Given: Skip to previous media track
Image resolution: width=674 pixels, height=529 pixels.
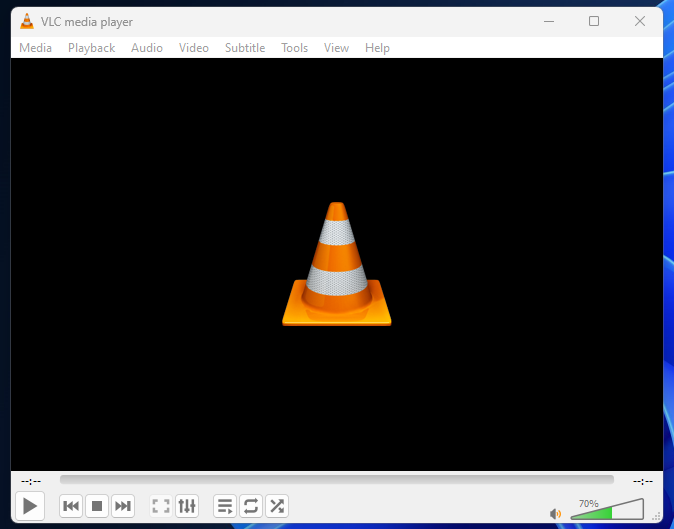Looking at the screenshot, I should pyautogui.click(x=71, y=506).
